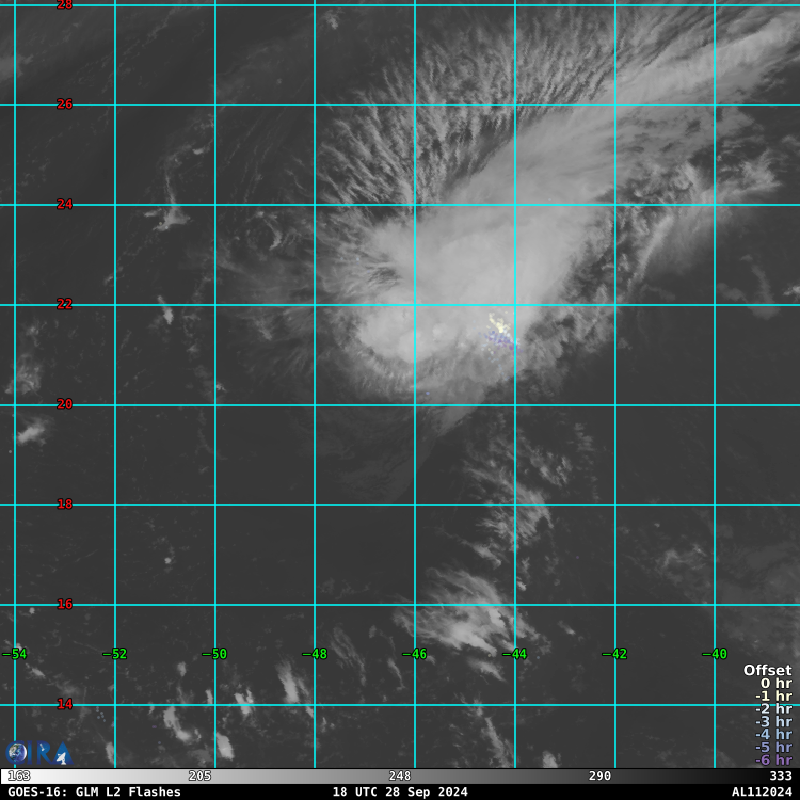800x800 pixels.
Task: Click longitude label -48
Action: tap(315, 654)
